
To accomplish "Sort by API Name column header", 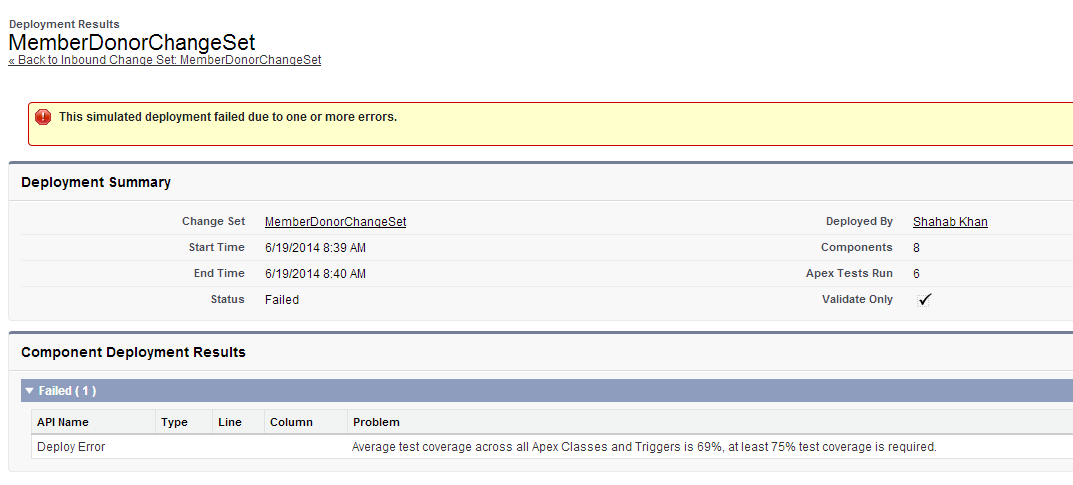I will coord(63,422).
